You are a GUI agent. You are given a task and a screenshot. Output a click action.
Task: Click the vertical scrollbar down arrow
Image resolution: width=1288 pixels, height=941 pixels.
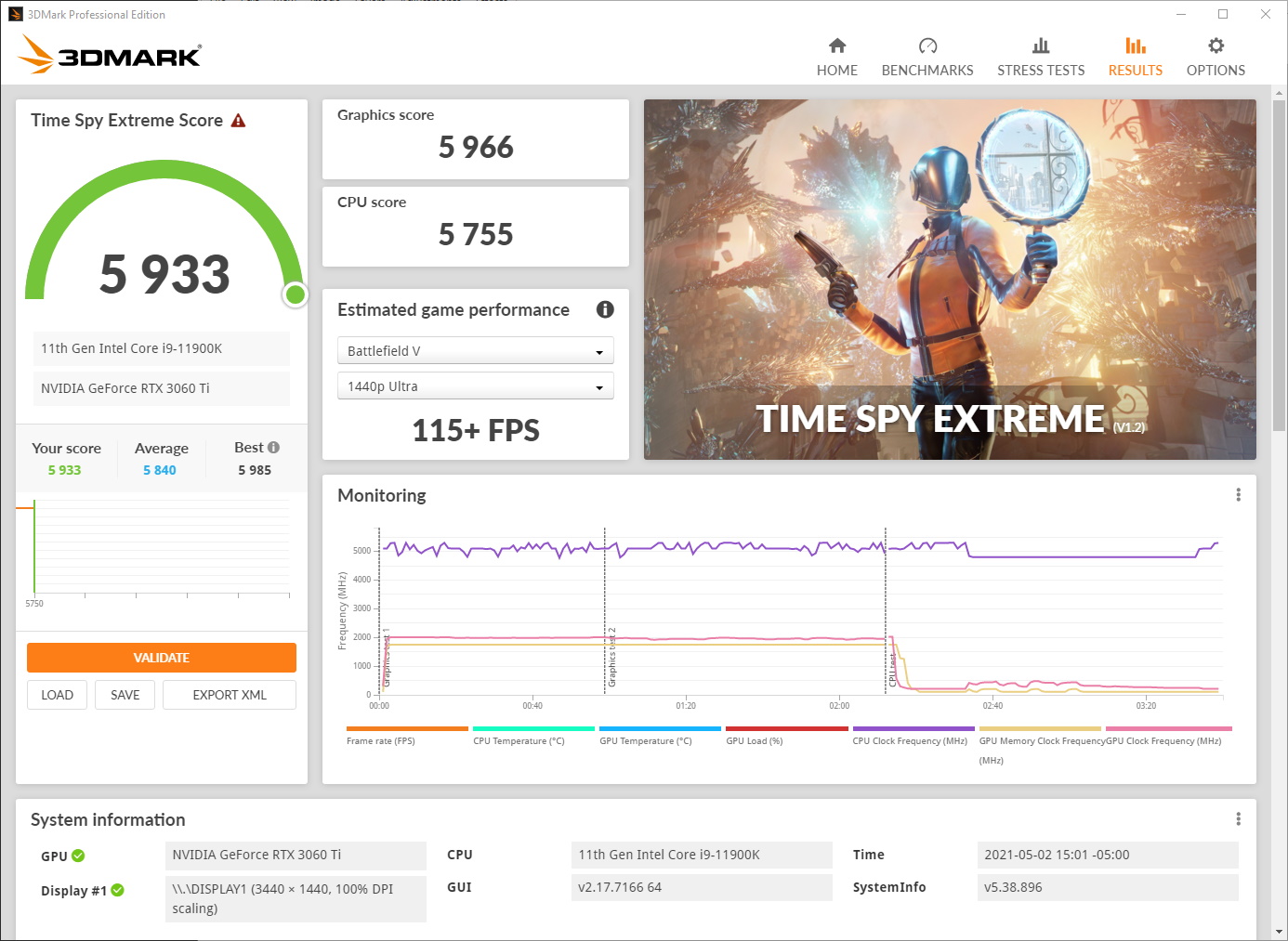click(1279, 931)
